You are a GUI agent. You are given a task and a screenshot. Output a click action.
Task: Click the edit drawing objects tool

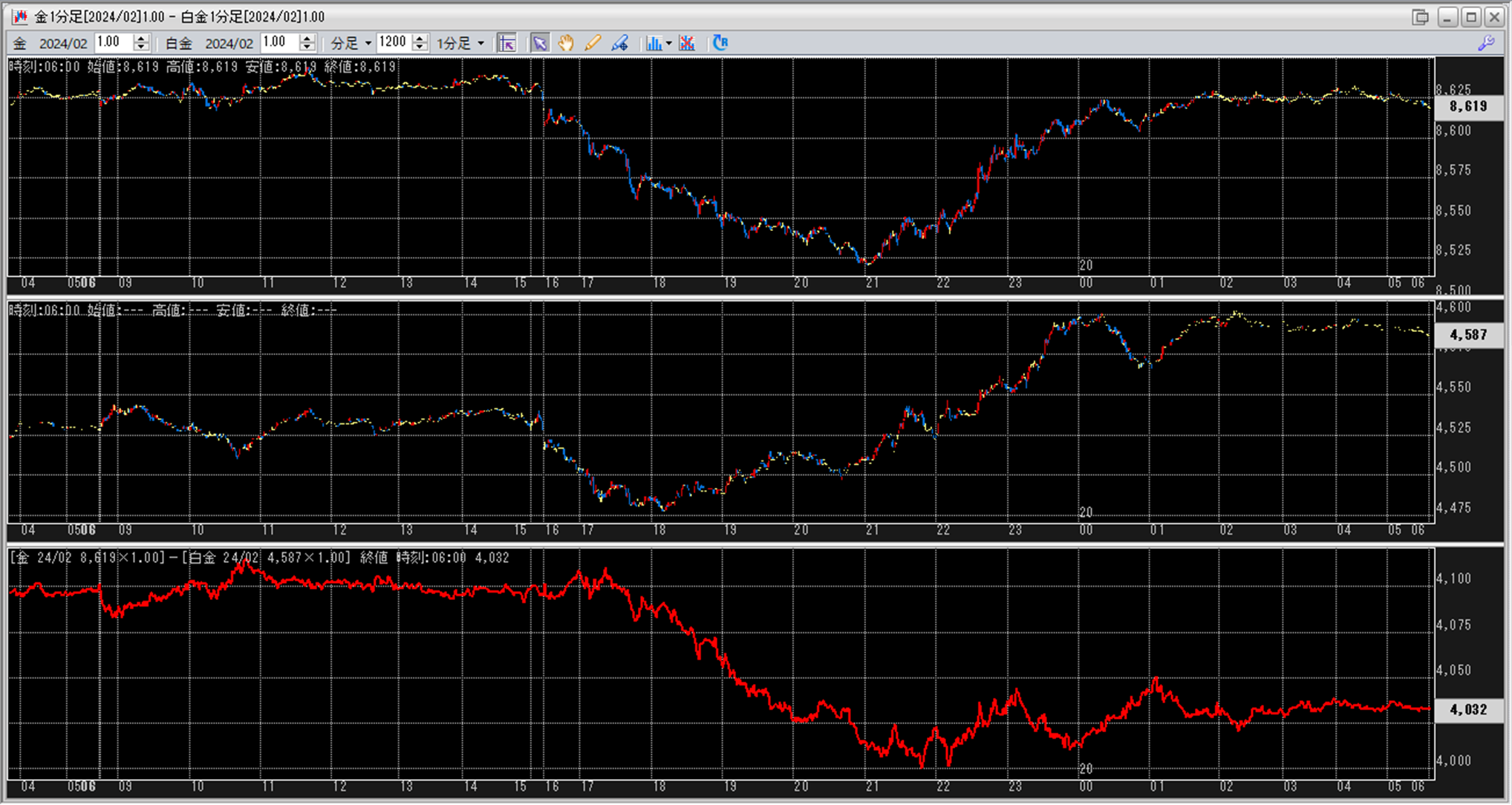point(619,43)
